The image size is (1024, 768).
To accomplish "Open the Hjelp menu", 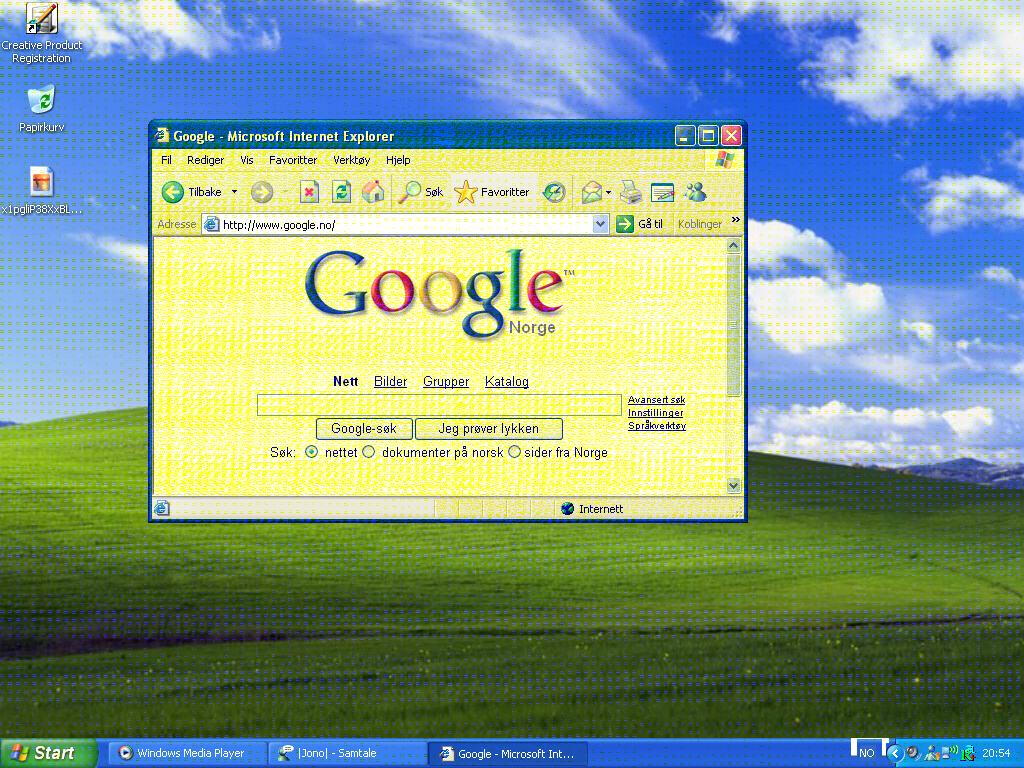I will 398,160.
